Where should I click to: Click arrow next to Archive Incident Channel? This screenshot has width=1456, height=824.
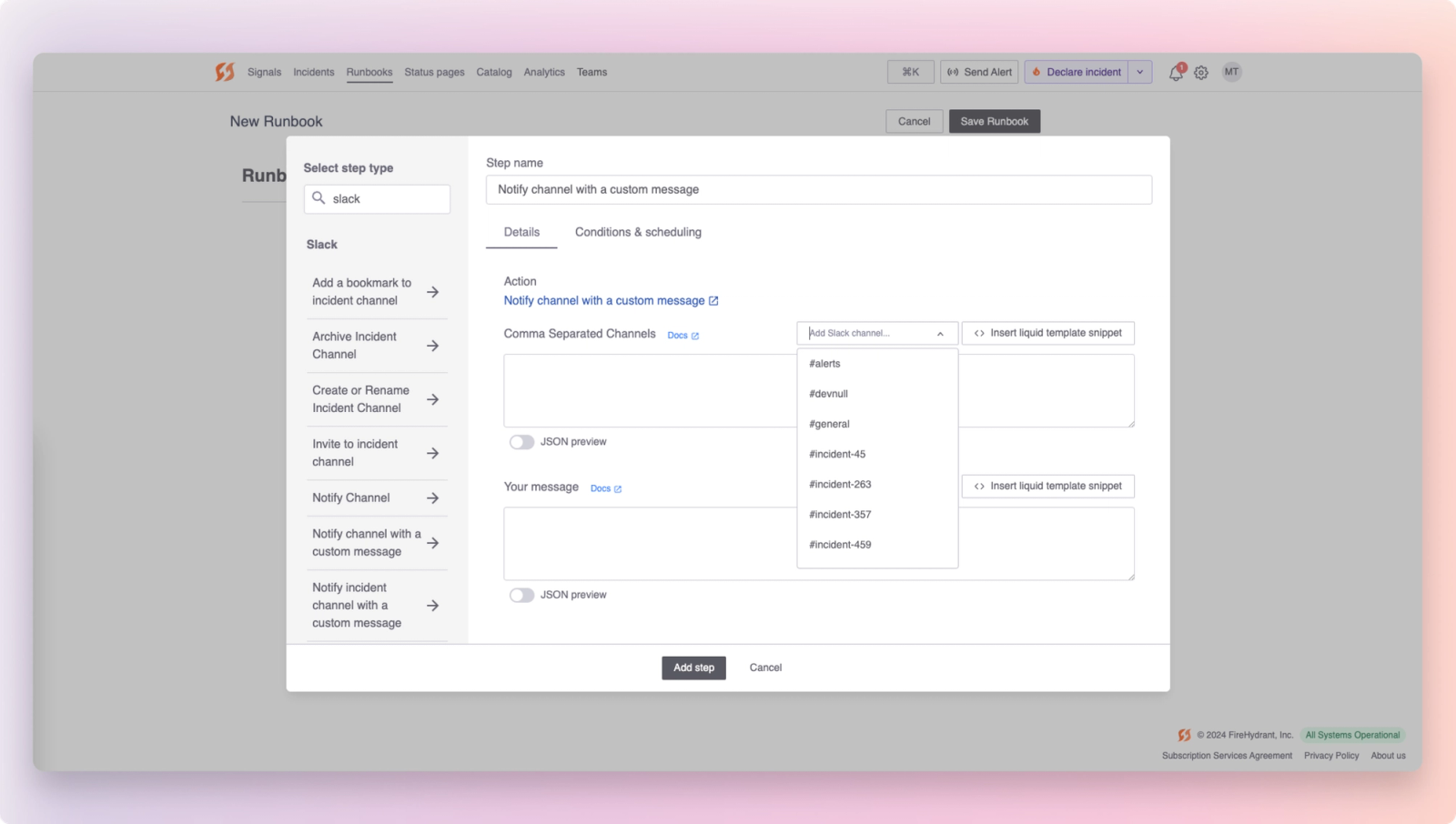(433, 346)
